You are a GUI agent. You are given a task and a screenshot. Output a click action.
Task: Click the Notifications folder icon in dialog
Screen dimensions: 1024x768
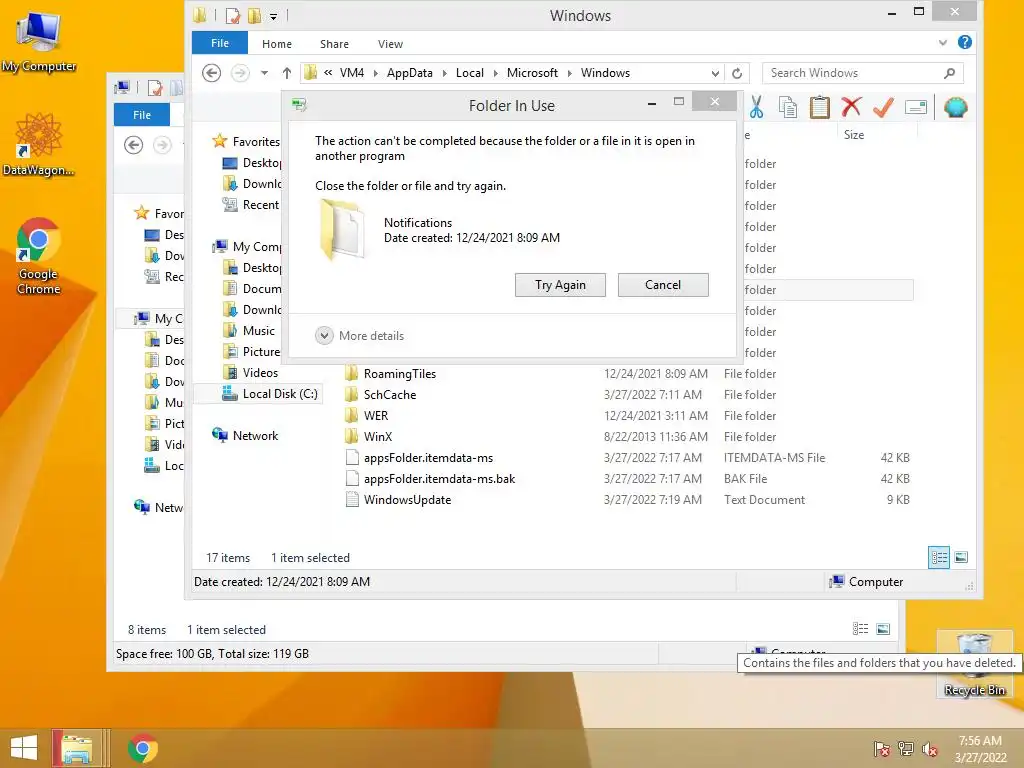pyautogui.click(x=342, y=230)
